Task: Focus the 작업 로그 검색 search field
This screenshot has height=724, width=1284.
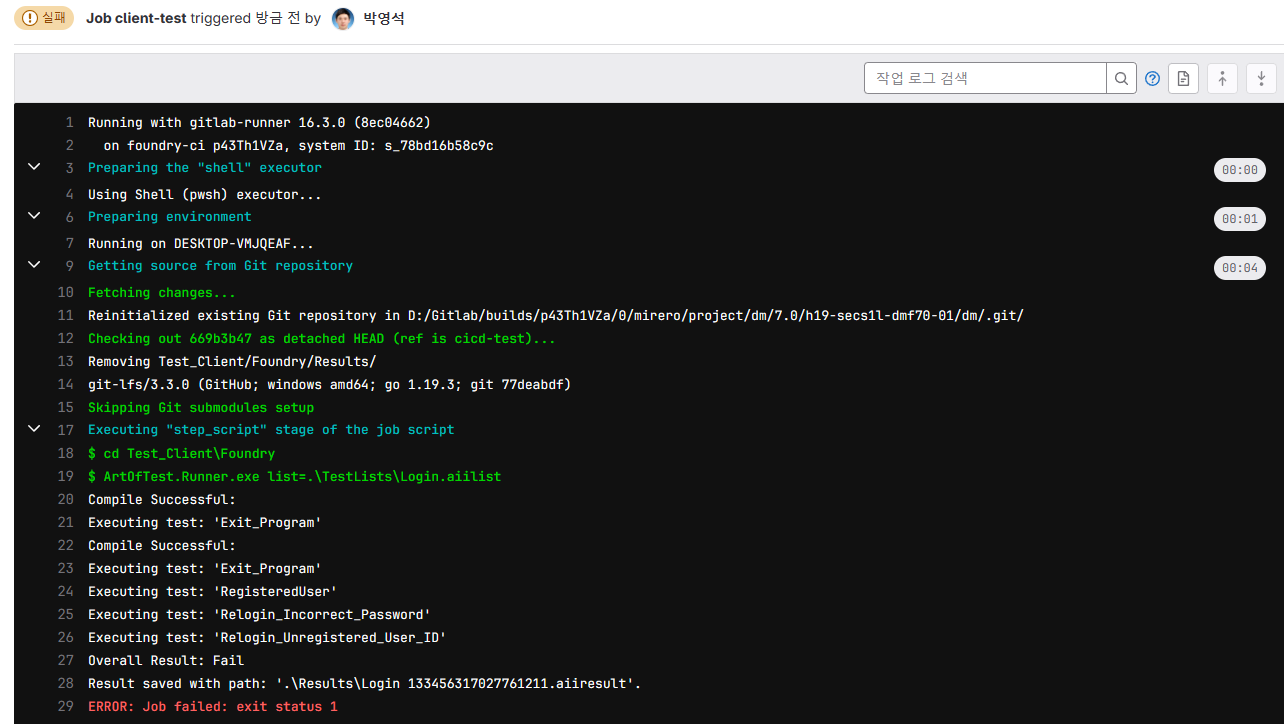Action: coord(985,78)
